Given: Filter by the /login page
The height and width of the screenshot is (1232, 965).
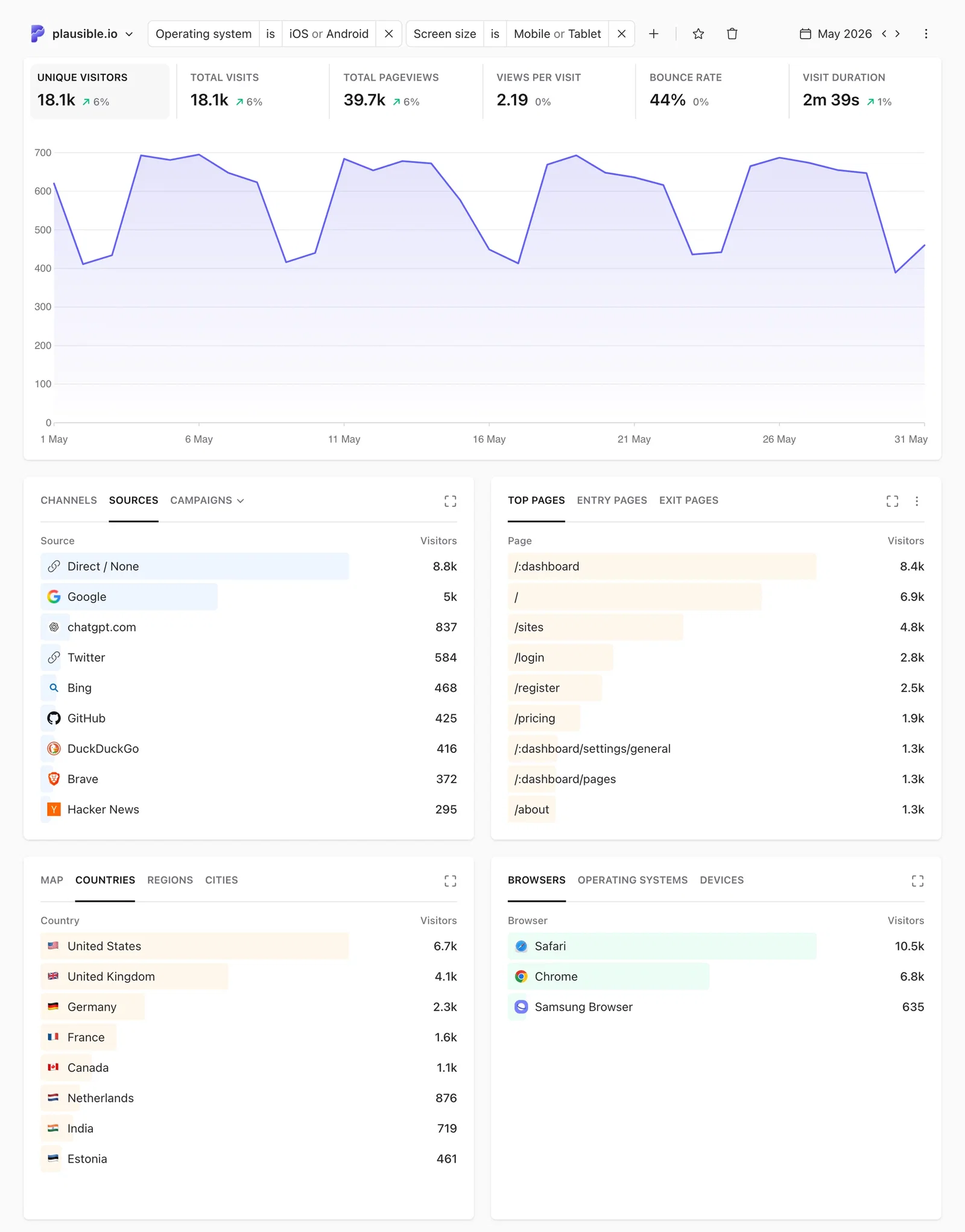Looking at the screenshot, I should point(716,657).
